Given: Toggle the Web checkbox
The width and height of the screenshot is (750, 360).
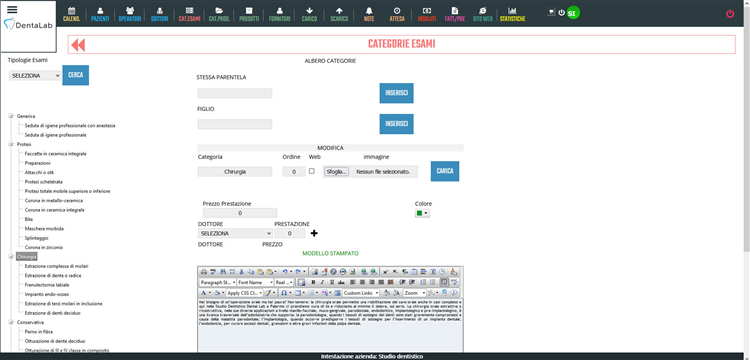Looking at the screenshot, I should pos(312,171).
